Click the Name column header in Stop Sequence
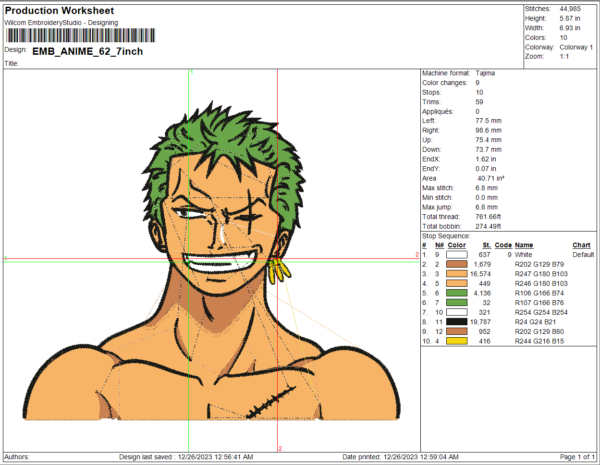The height and width of the screenshot is (465, 600). pos(524,245)
